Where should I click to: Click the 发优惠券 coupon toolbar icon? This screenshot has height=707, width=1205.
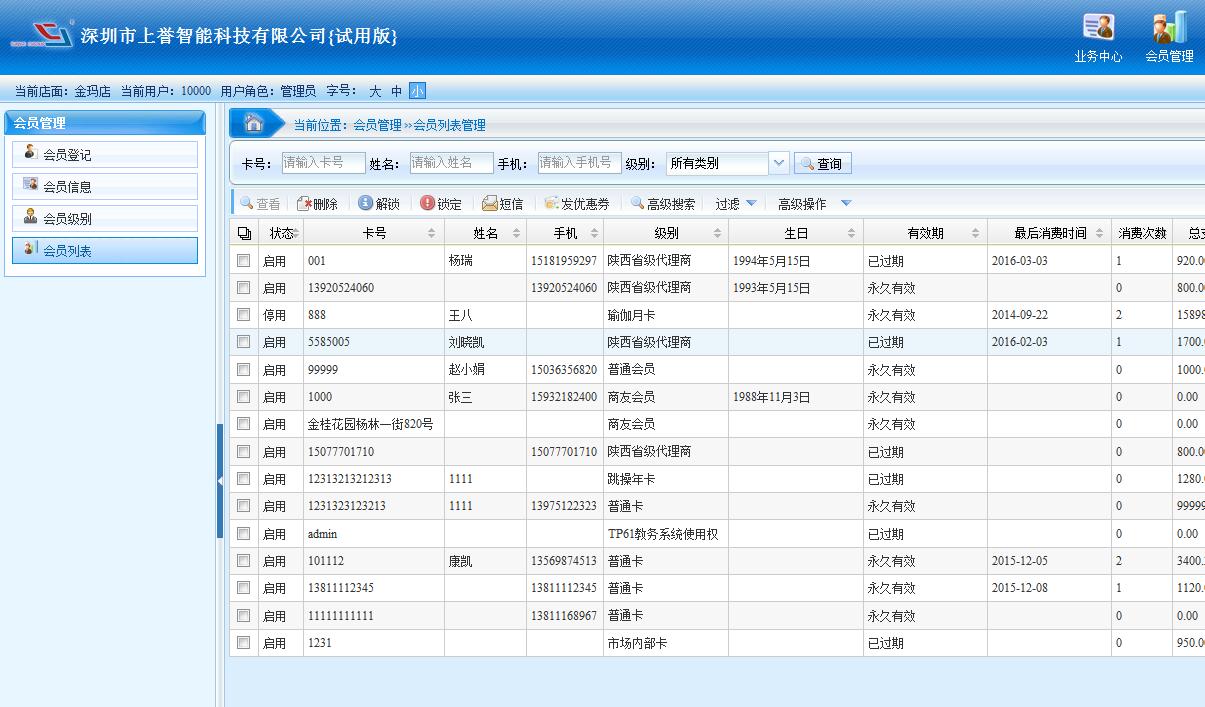coord(551,204)
